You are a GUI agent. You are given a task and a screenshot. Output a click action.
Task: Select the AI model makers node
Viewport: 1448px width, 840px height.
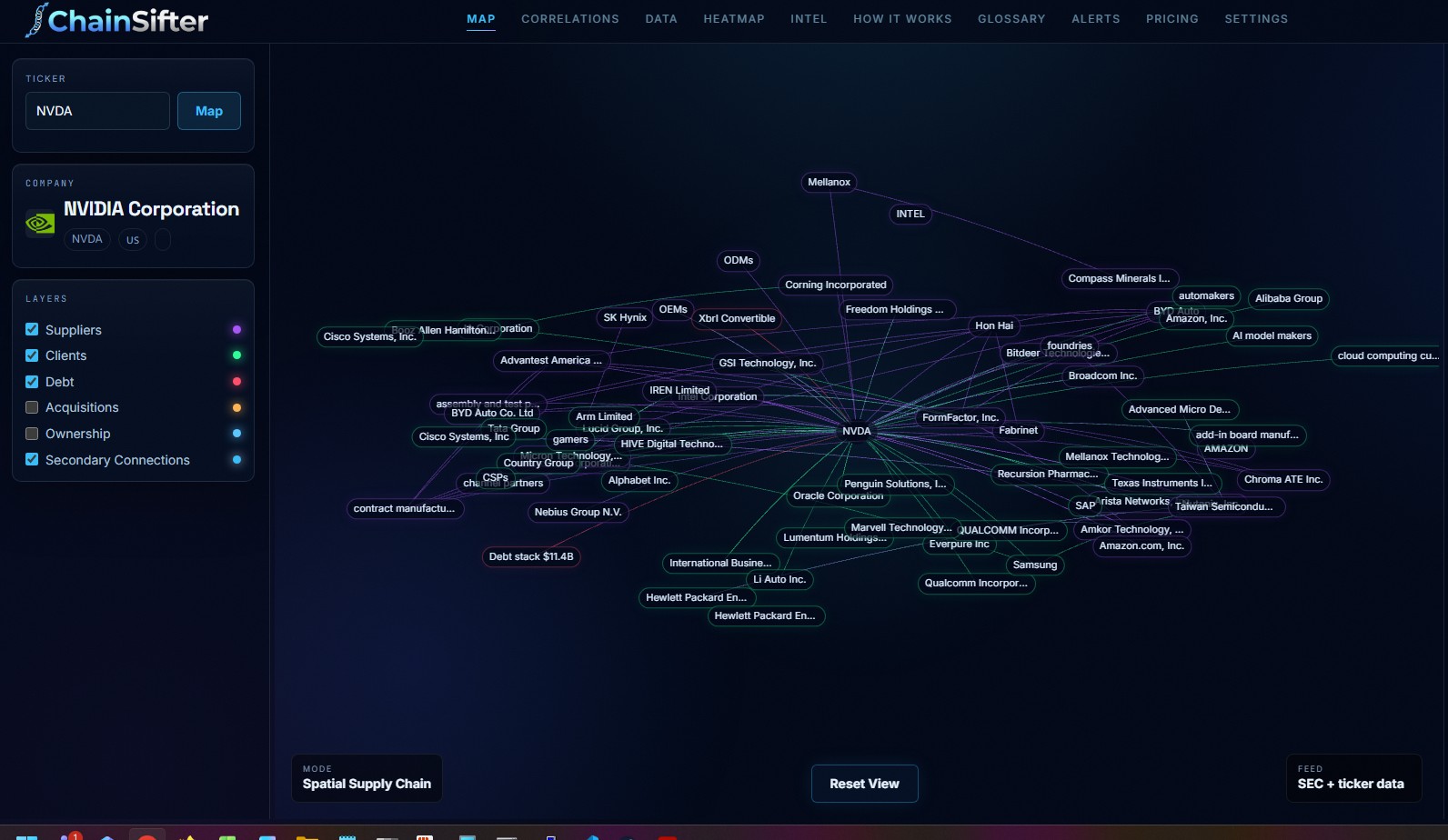click(1272, 335)
